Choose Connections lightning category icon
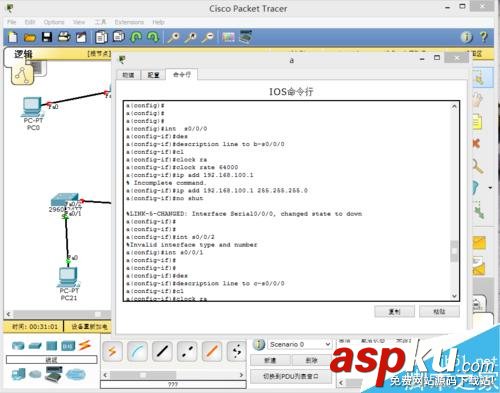Screen dimensions: 500x393 pyautogui.click(x=85, y=345)
